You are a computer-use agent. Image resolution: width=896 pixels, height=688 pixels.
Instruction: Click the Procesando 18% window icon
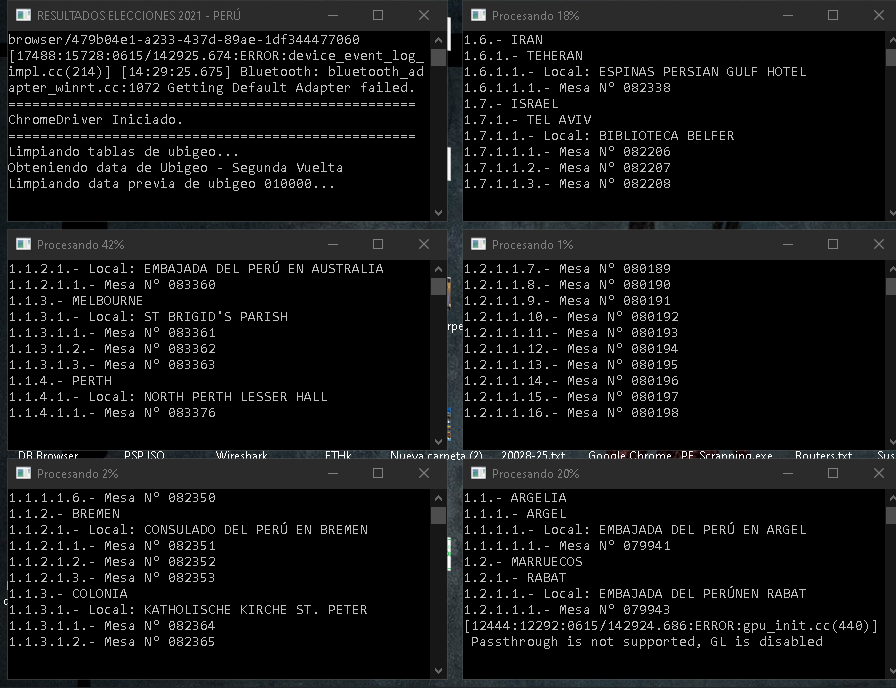478,15
